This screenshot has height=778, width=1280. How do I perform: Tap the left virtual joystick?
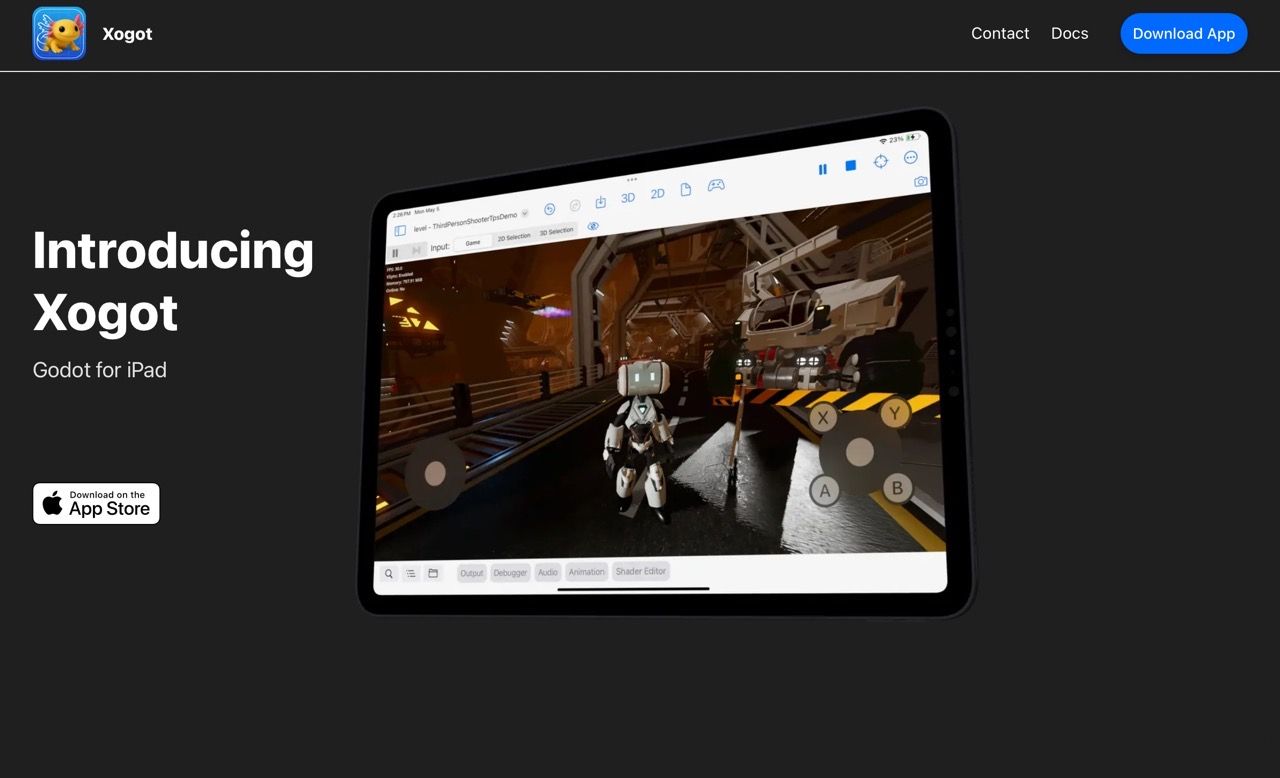[x=434, y=474]
